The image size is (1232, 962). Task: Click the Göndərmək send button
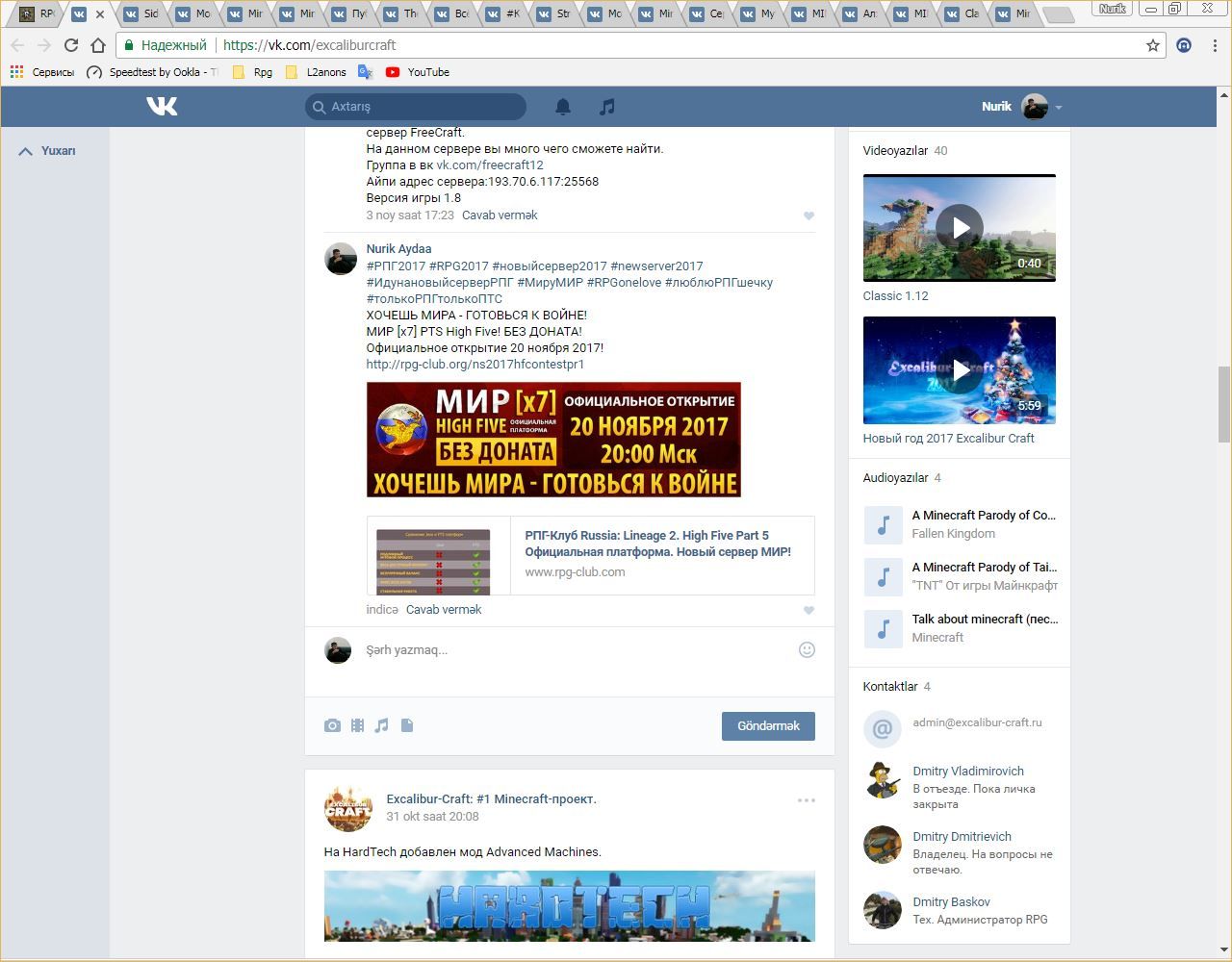[768, 726]
